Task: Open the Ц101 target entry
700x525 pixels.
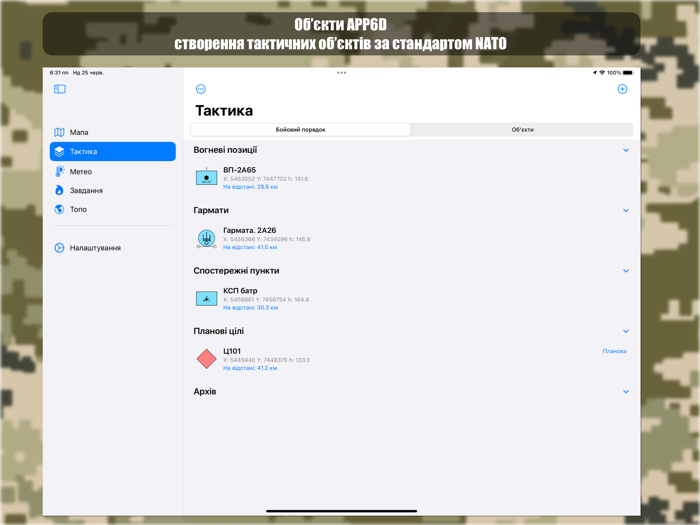Action: [412, 359]
